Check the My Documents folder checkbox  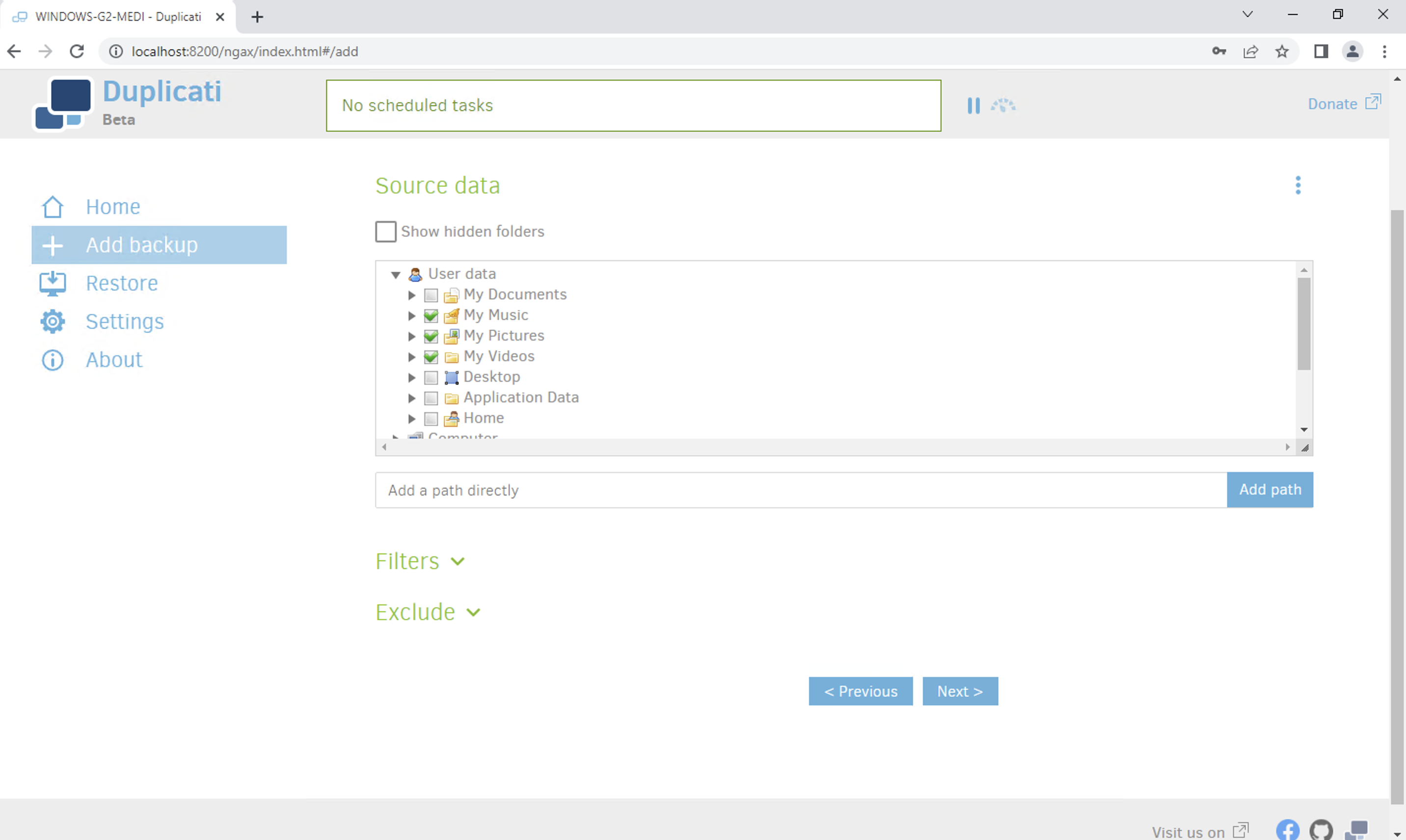pyautogui.click(x=431, y=295)
